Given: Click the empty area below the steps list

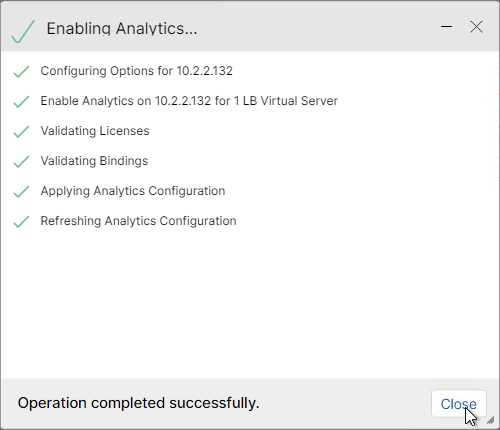Looking at the screenshot, I should (x=250, y=303).
